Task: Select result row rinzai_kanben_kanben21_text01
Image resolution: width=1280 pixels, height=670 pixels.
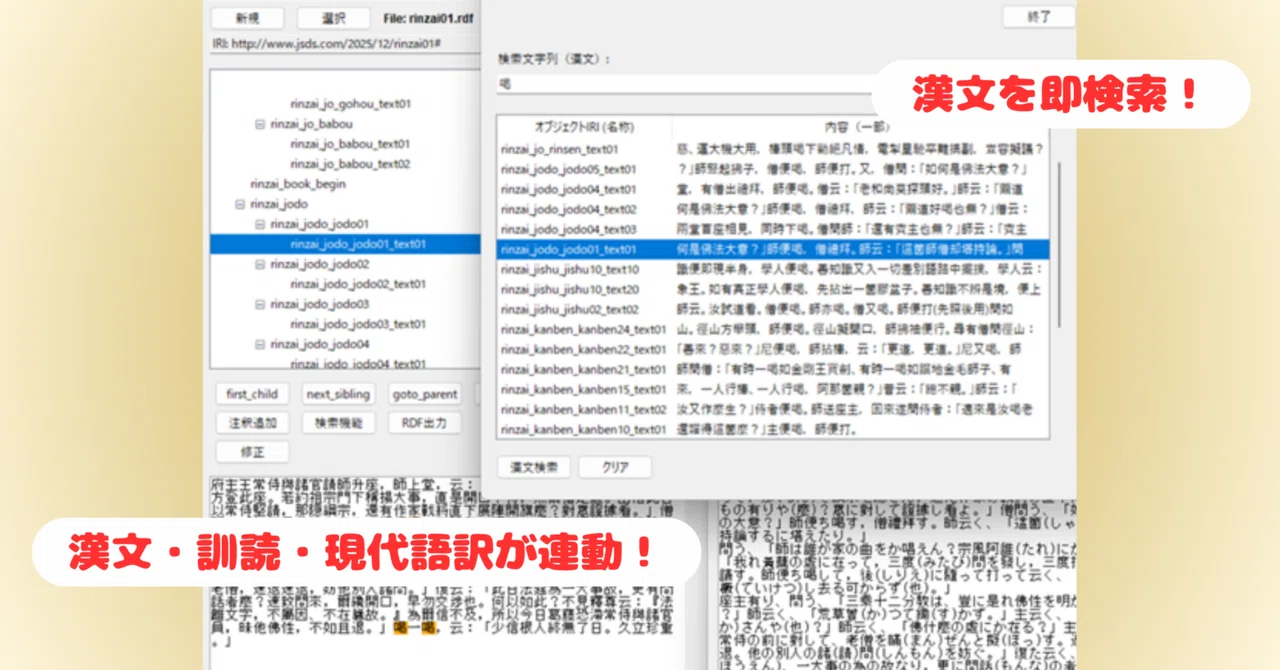Action: [772, 369]
